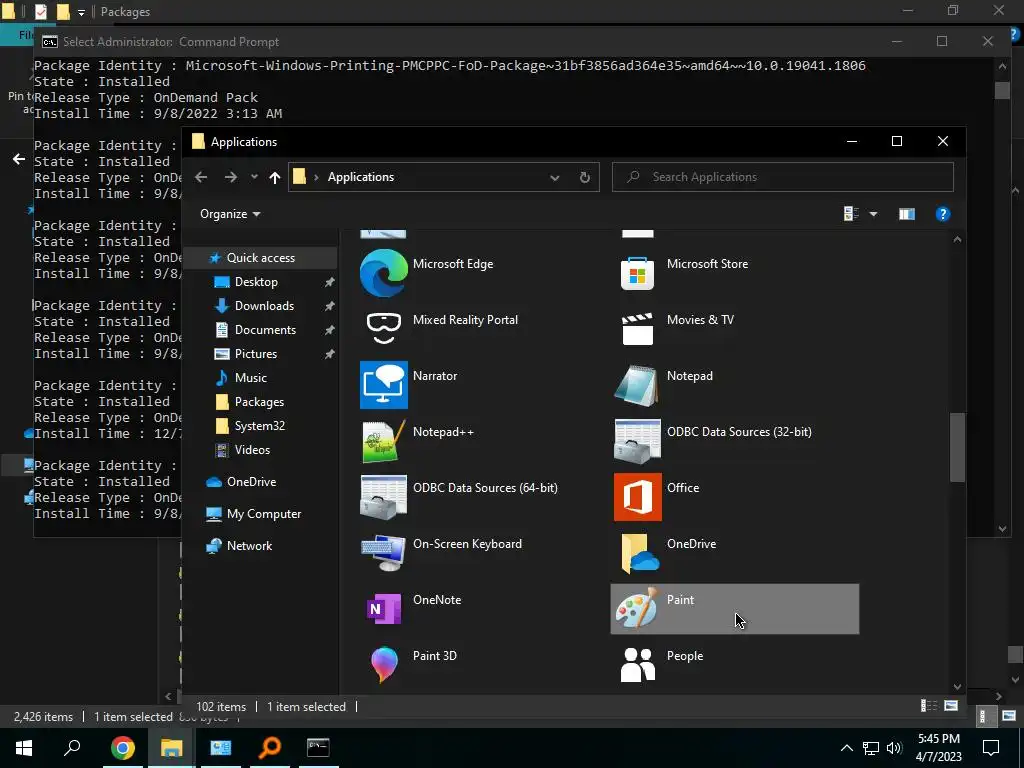This screenshot has height=768, width=1024.
Task: Open Command Prompt from the taskbar
Action: click(318, 748)
